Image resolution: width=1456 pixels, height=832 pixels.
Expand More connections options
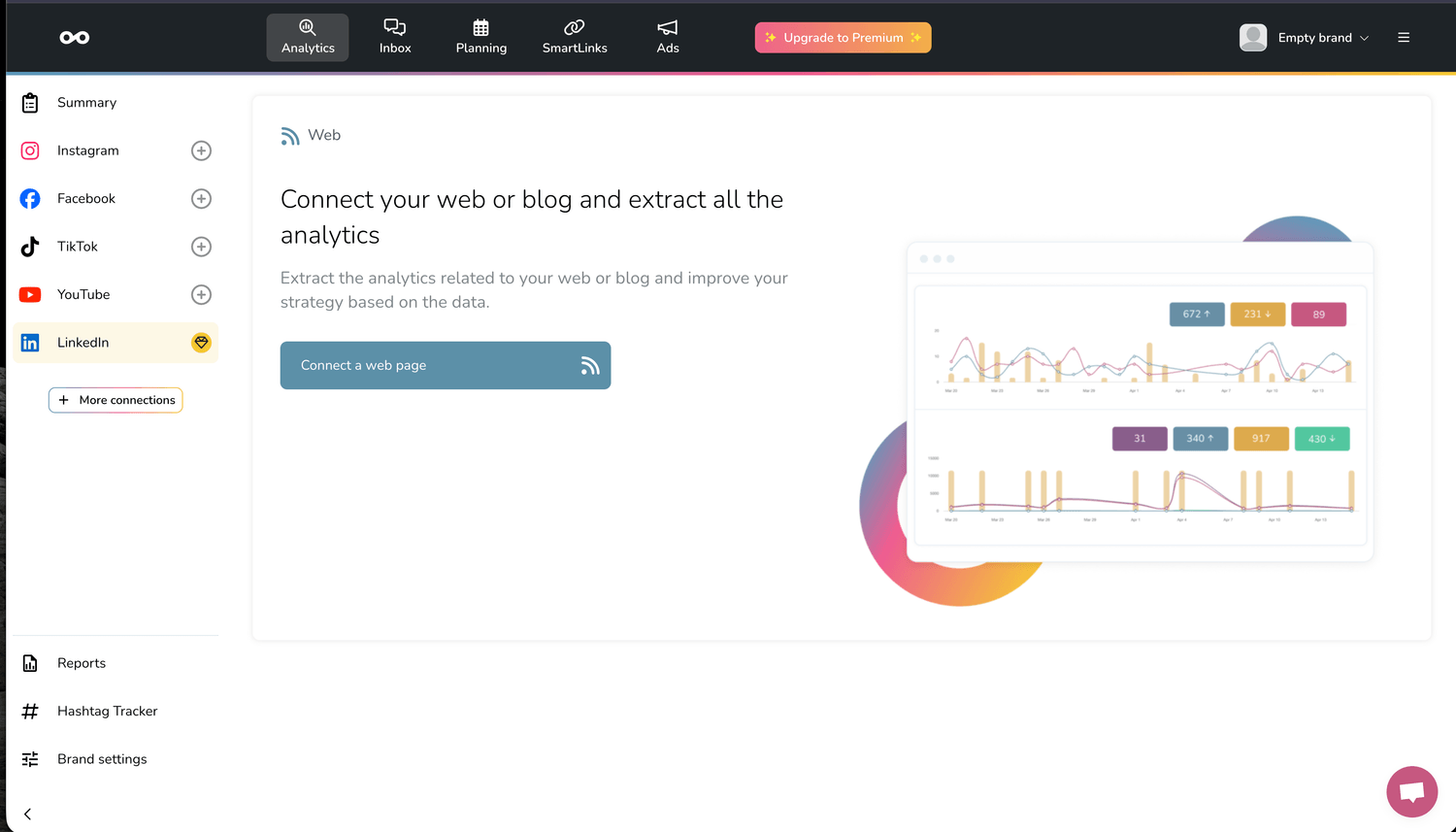(x=116, y=400)
